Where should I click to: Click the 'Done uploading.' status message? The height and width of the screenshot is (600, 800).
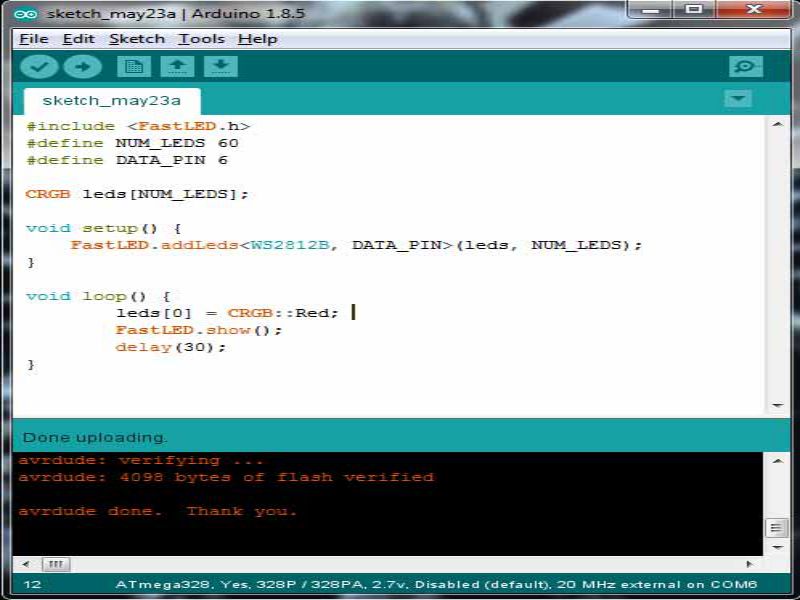(95, 438)
